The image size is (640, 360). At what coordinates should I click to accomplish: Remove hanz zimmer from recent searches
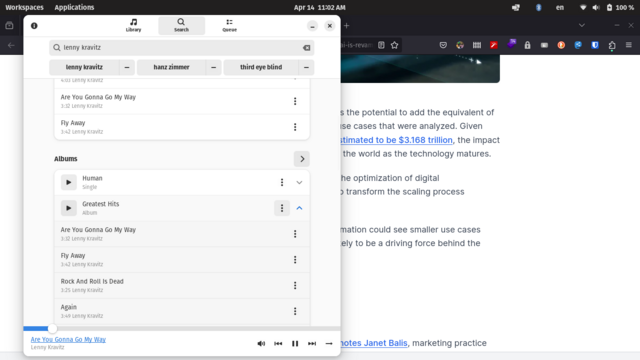pos(213,67)
